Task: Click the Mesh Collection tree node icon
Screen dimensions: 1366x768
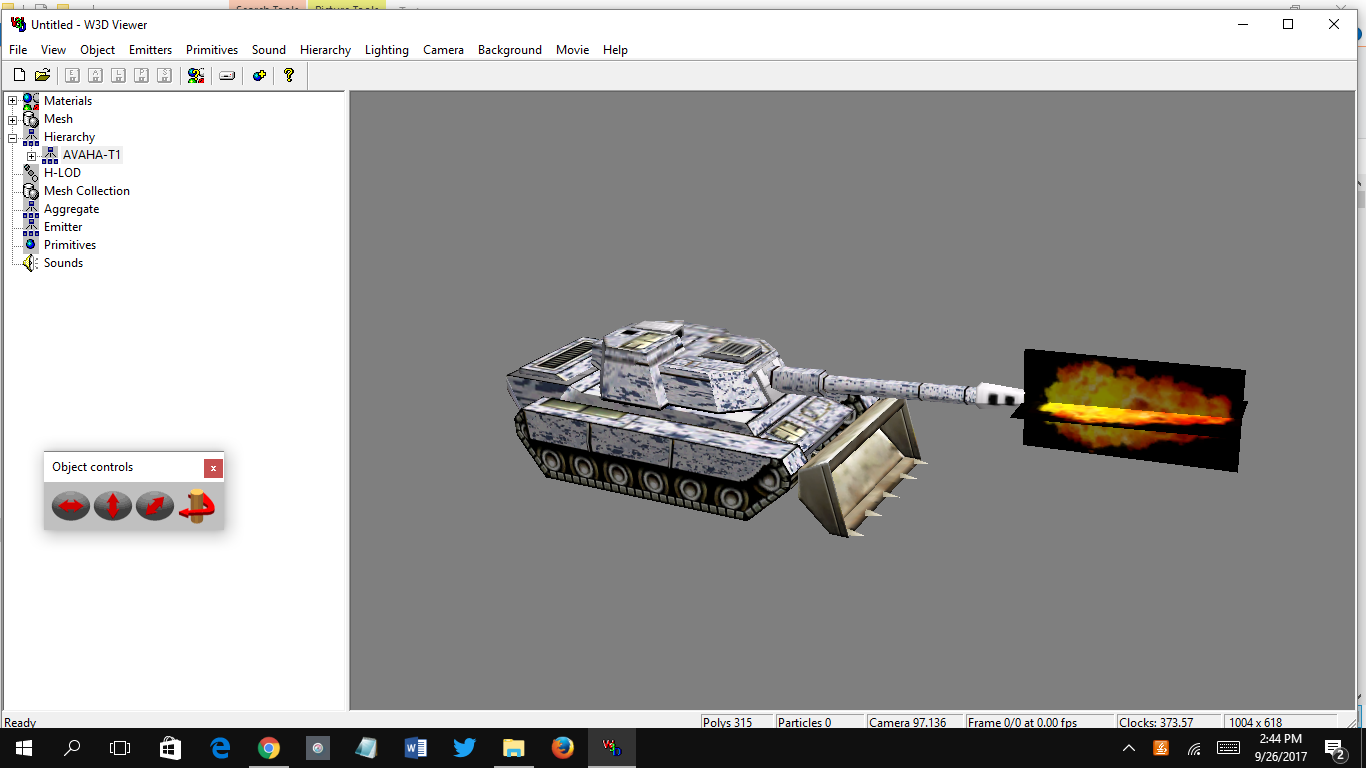Action: tap(31, 191)
